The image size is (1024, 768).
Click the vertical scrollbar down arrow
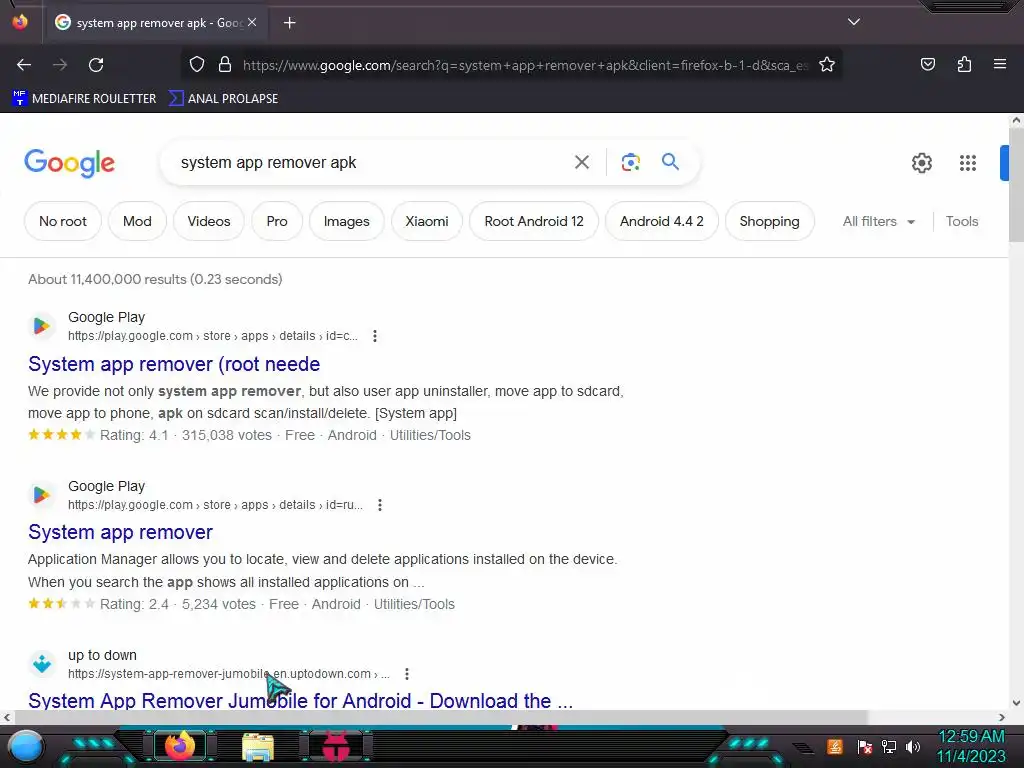pyautogui.click(x=1016, y=703)
